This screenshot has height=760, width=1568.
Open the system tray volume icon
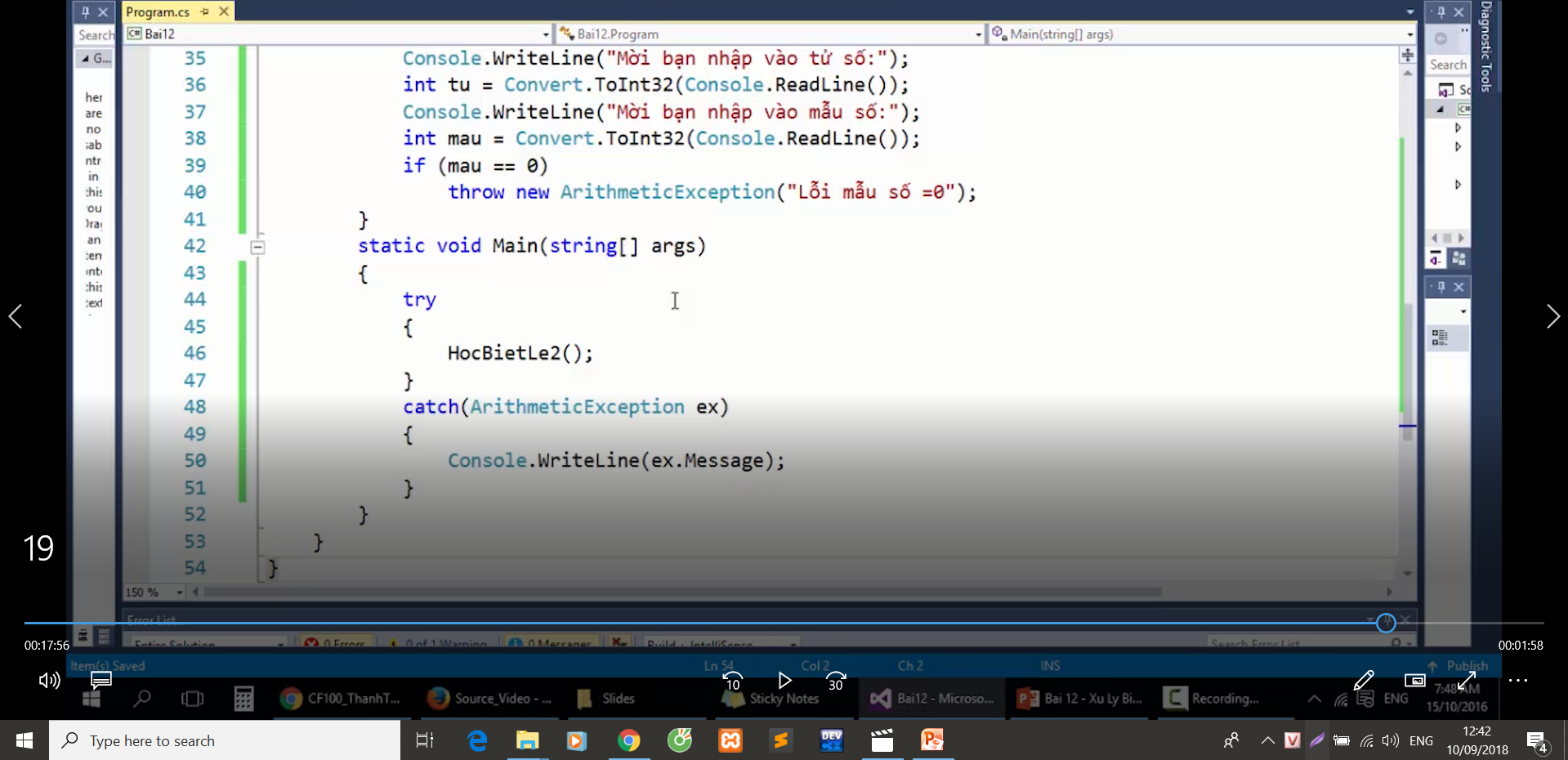tap(1390, 741)
